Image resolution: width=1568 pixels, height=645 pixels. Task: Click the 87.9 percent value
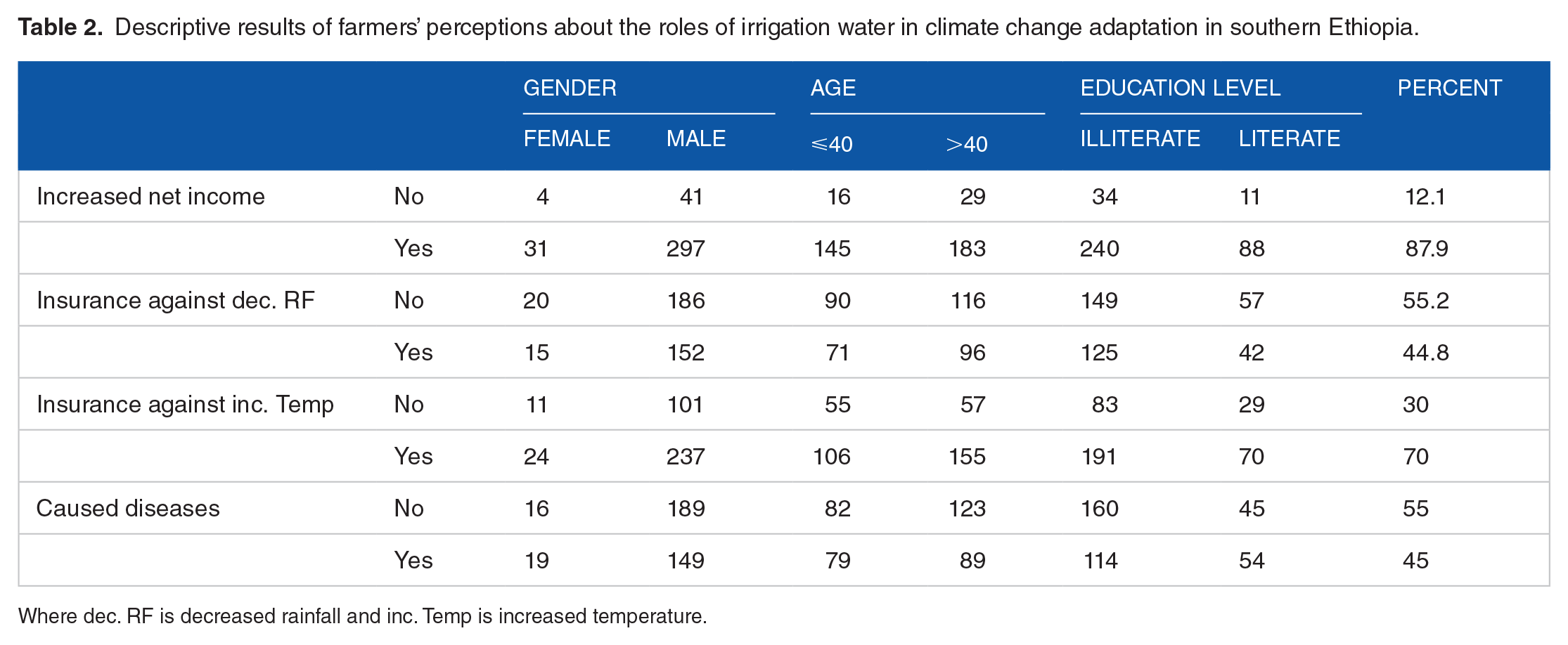[1427, 248]
